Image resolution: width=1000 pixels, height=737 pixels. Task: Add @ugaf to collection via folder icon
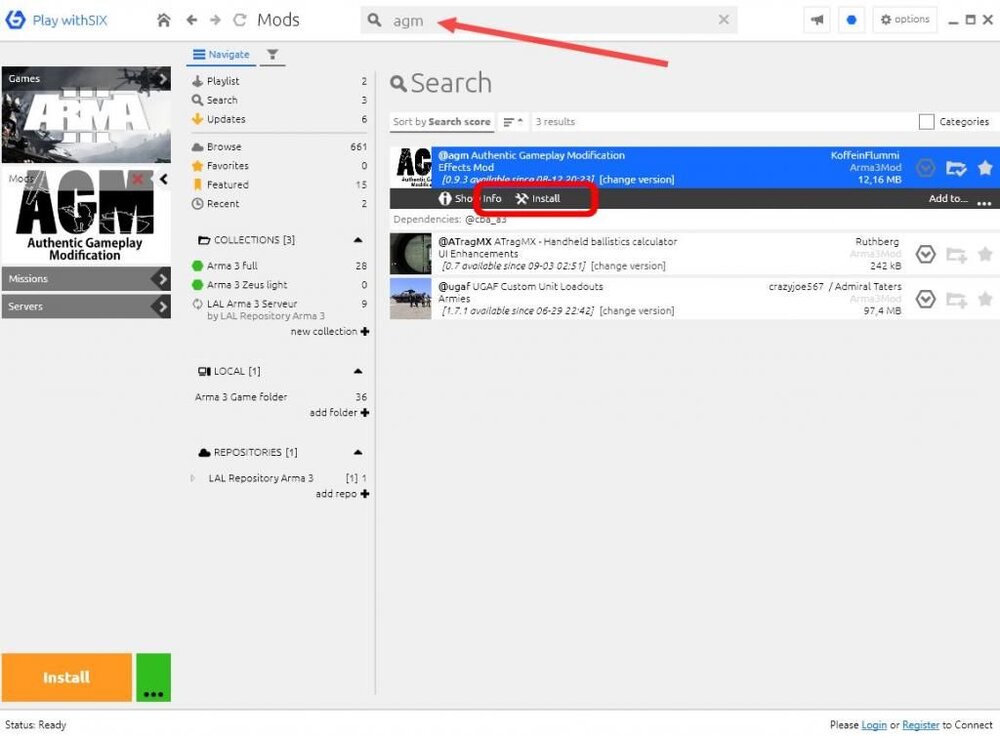[956, 300]
